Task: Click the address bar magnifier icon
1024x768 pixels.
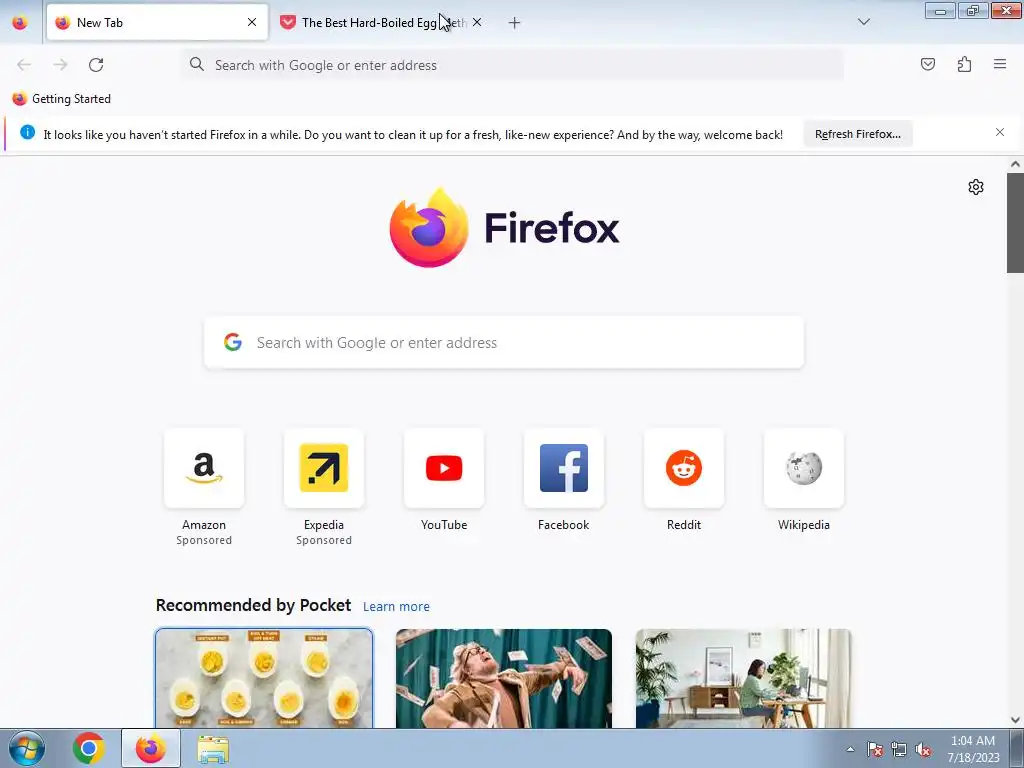Action: [197, 64]
